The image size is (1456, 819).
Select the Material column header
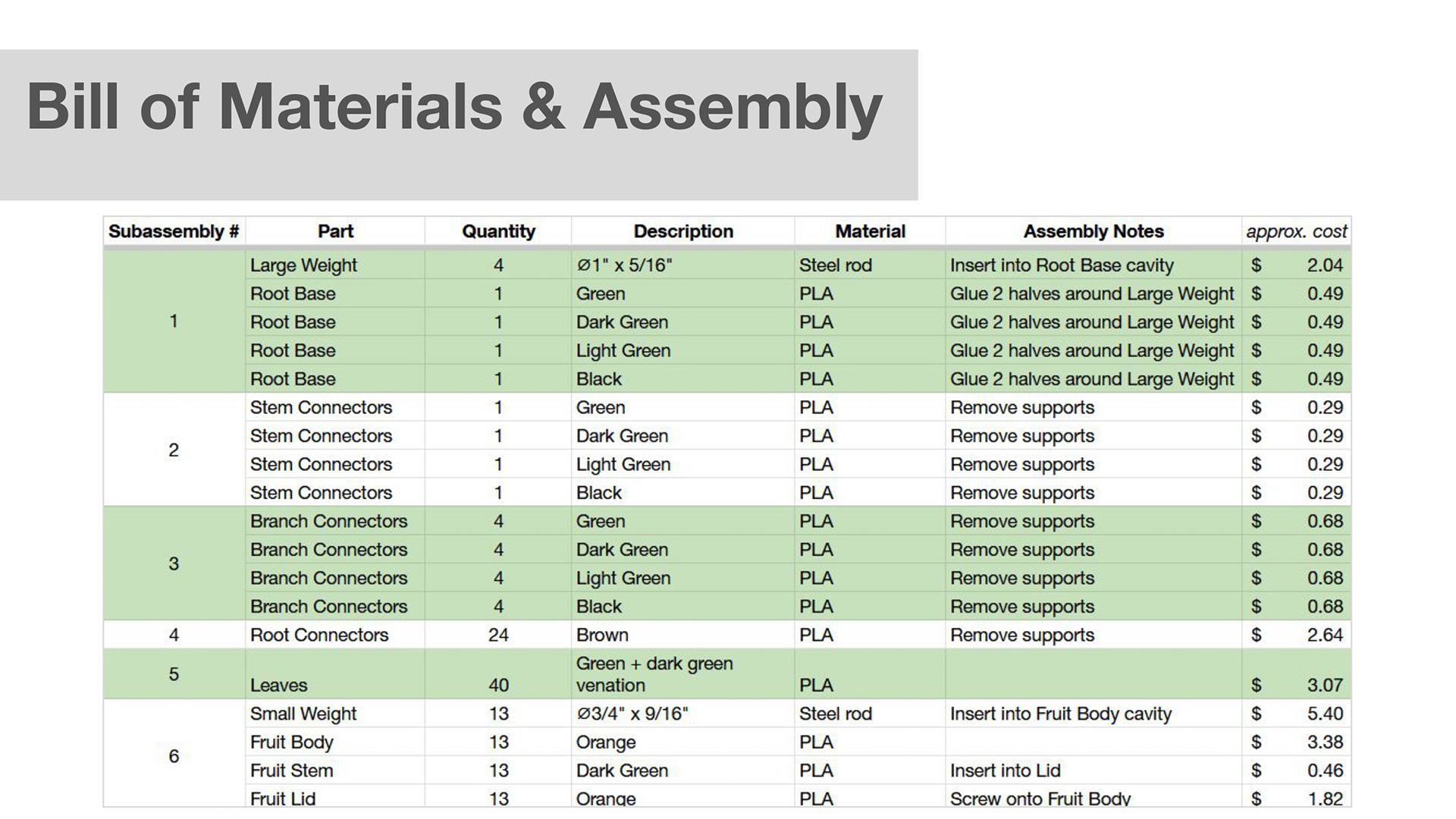point(870,231)
